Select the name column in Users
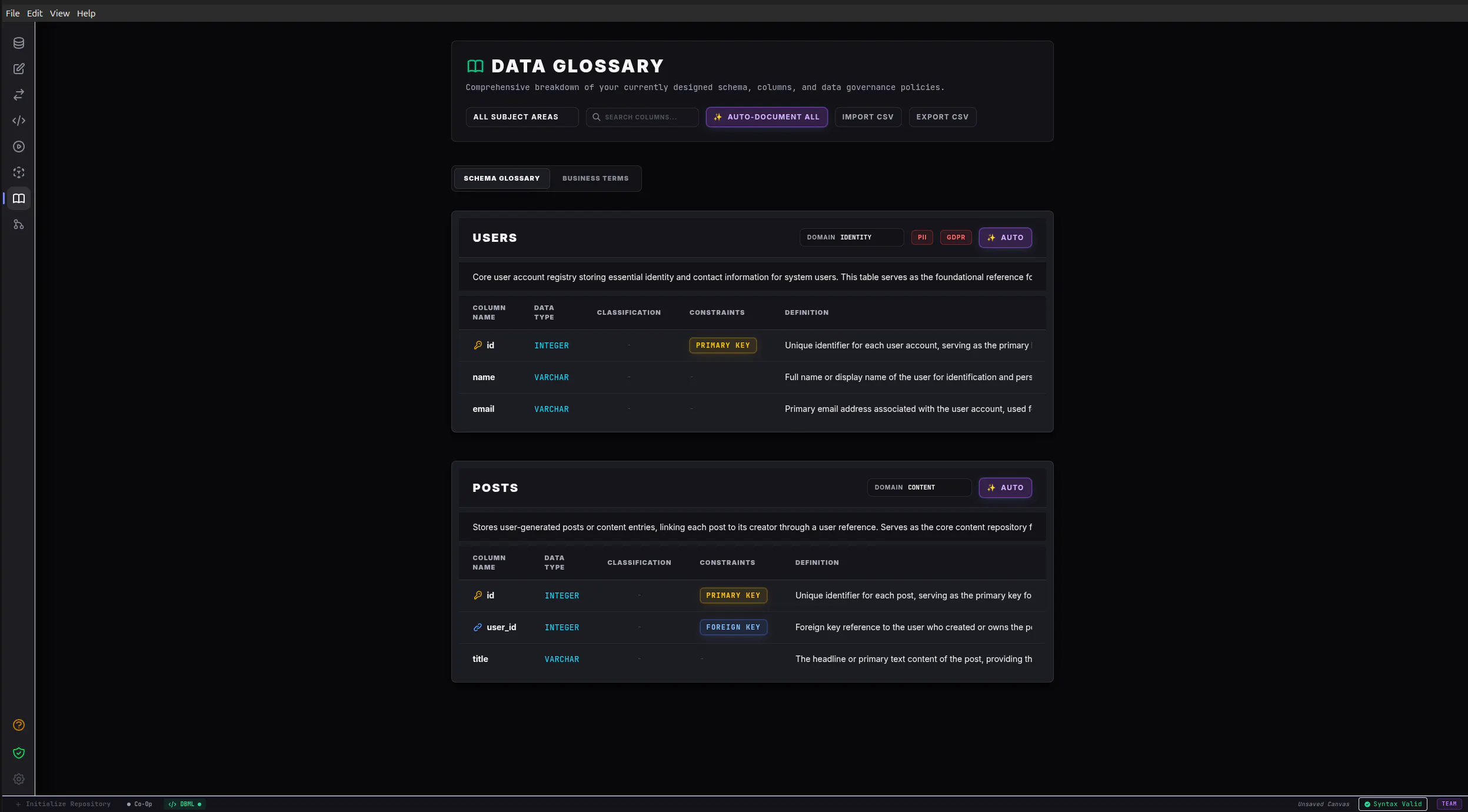Viewport: 1468px width, 812px height. click(484, 377)
